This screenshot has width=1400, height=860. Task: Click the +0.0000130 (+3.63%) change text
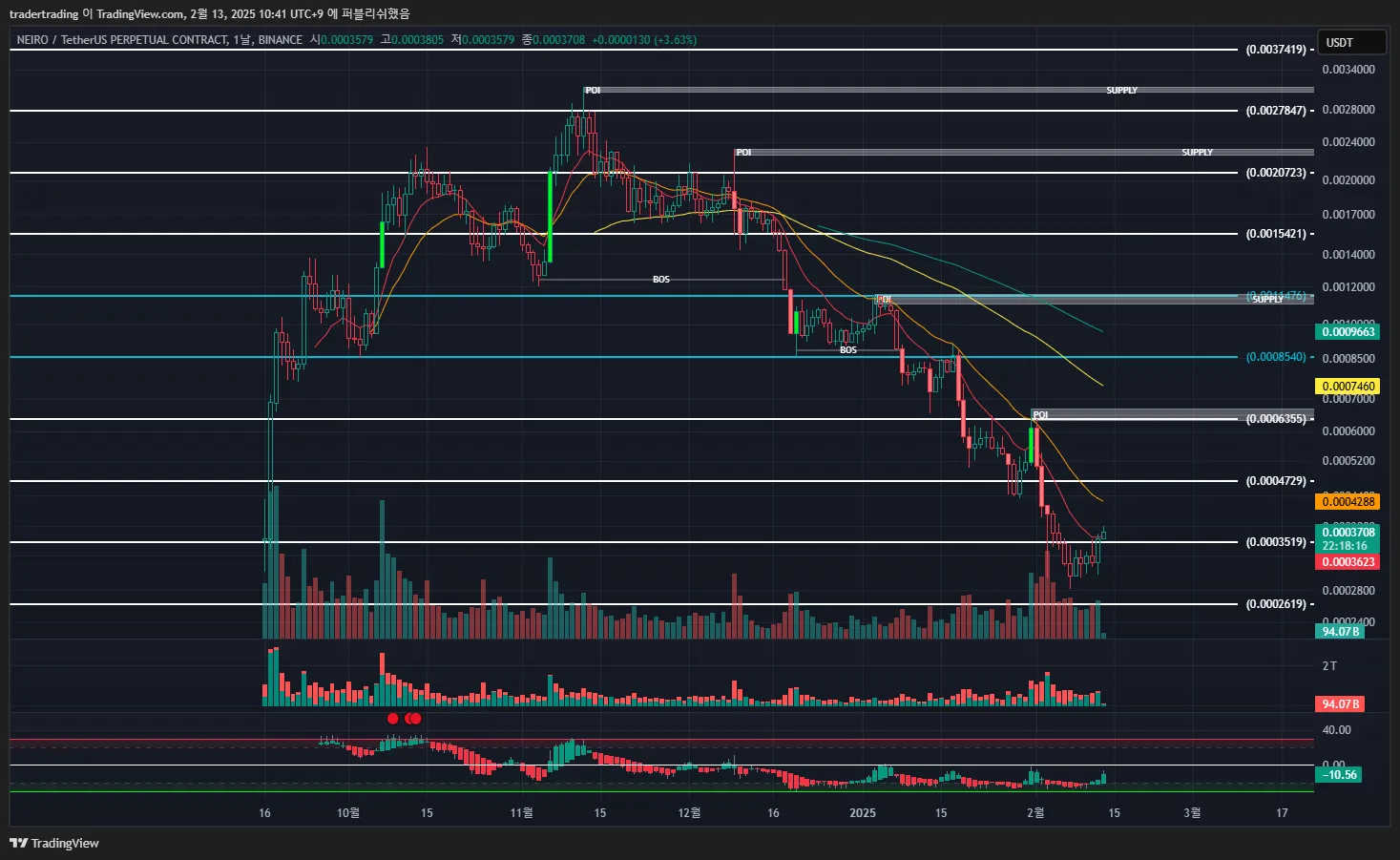644,40
